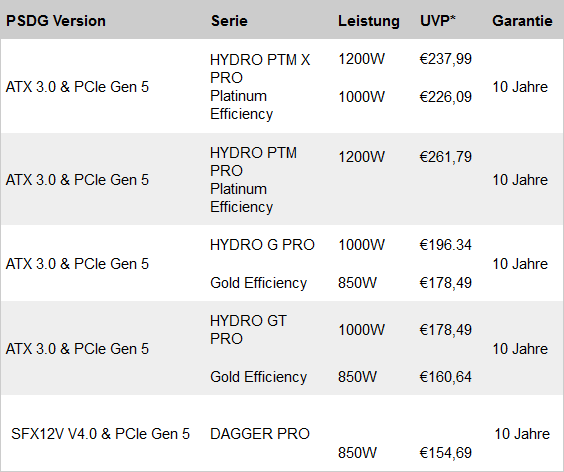
Task: Click the €226,09 price entry
Action: 445,96
